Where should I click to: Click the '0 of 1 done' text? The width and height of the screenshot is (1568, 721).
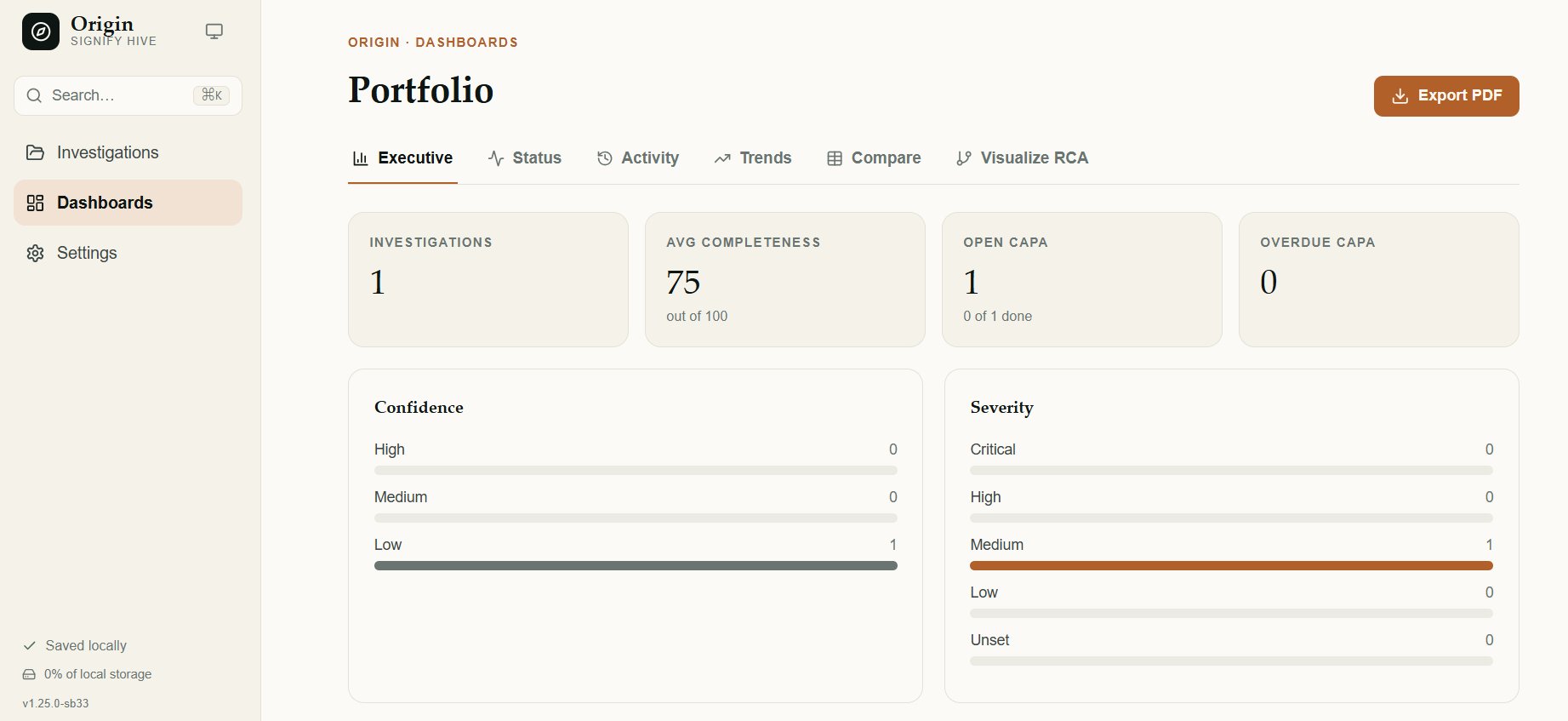997,316
